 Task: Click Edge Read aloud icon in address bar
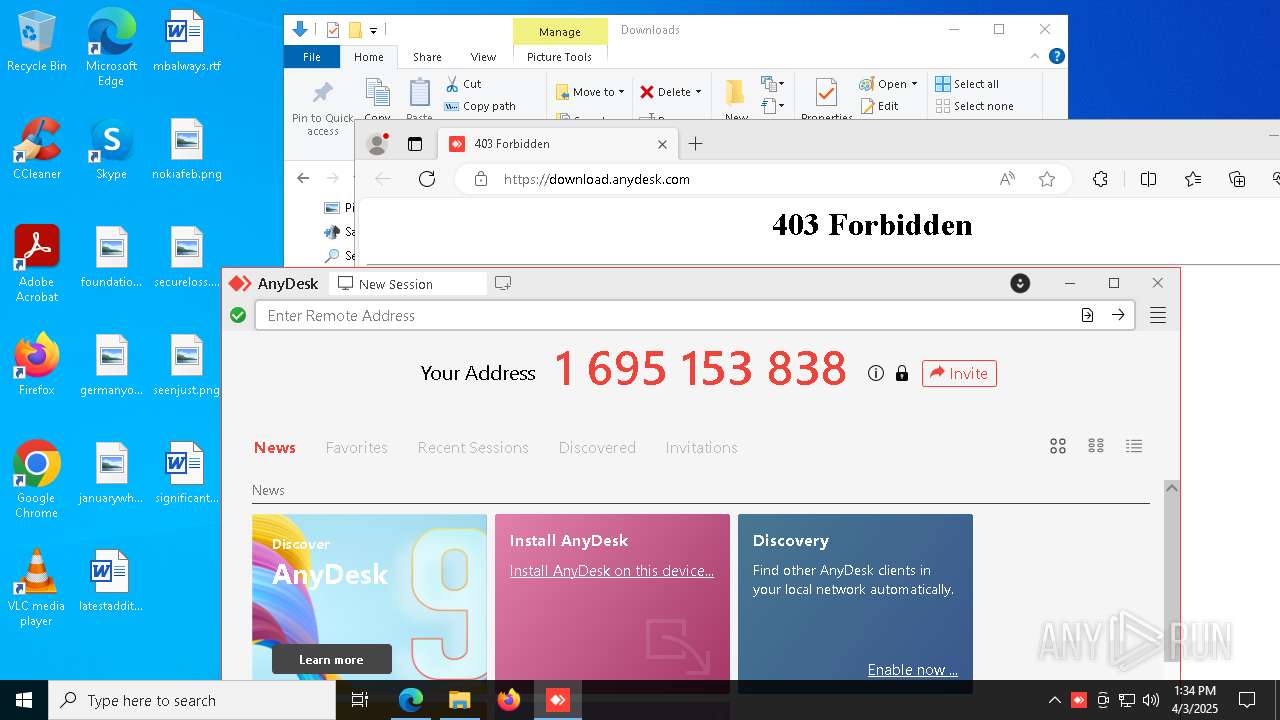(1007, 179)
